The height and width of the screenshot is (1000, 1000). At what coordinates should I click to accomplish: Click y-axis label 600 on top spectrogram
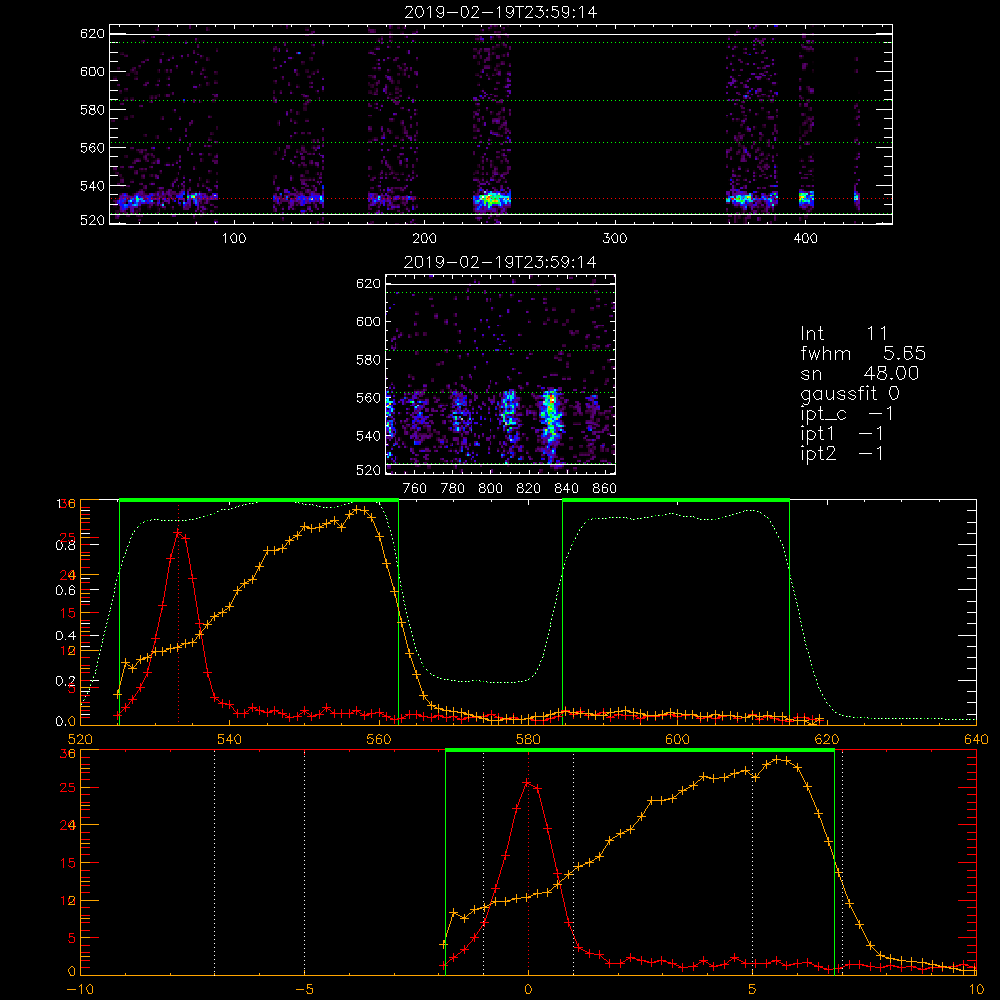(92, 71)
